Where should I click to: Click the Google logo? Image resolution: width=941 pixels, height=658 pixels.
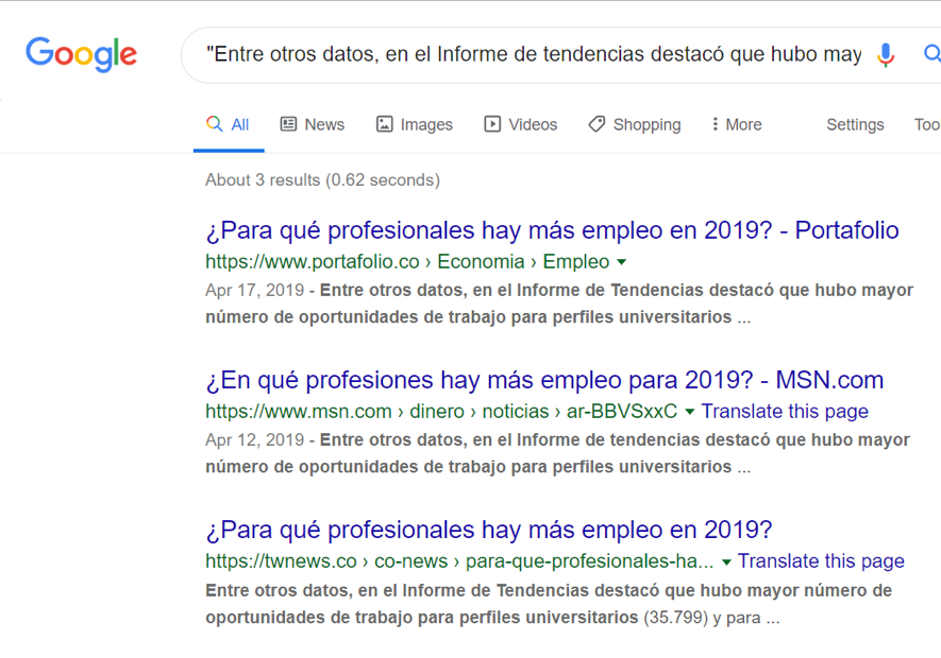click(81, 55)
